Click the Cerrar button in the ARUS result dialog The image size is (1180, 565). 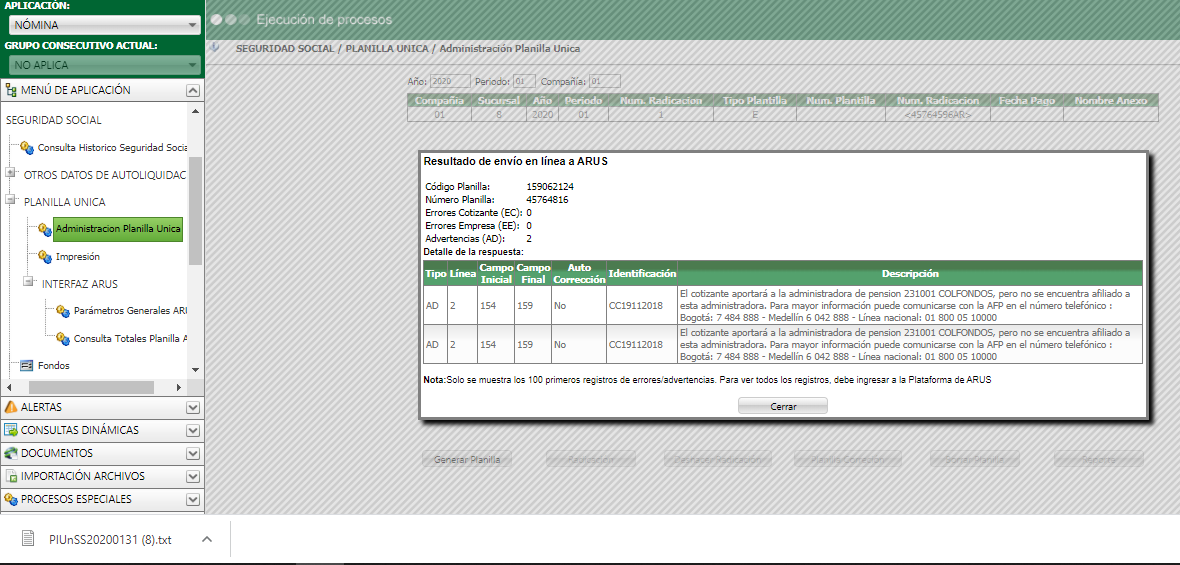[783, 406]
